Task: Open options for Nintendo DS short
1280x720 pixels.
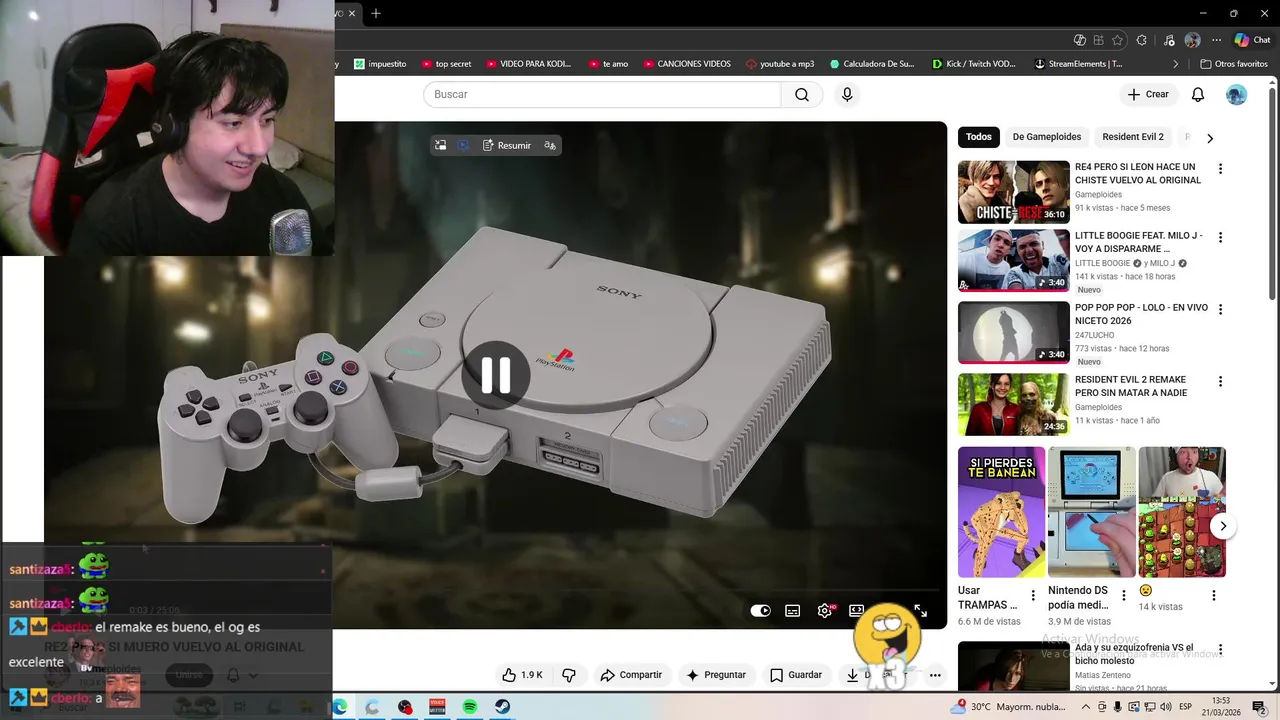Action: 1123,595
